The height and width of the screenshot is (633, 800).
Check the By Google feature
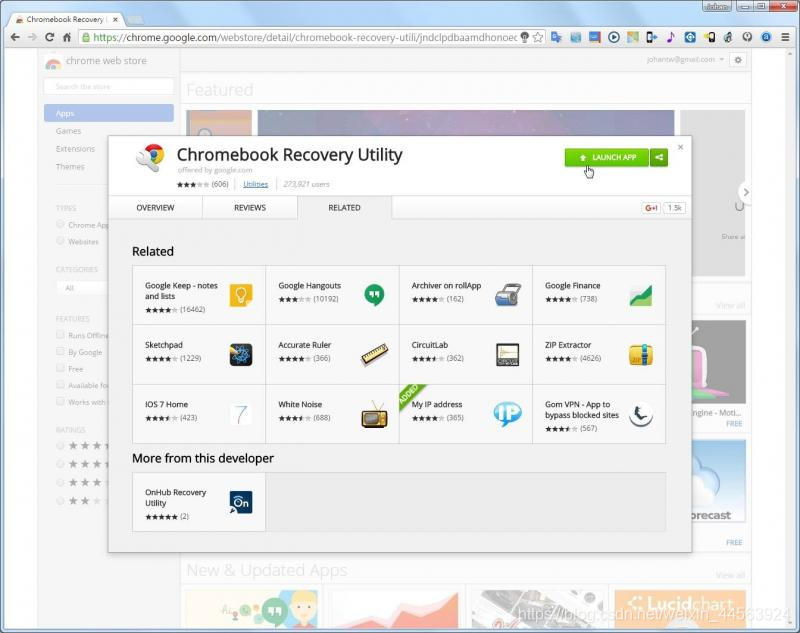60,351
